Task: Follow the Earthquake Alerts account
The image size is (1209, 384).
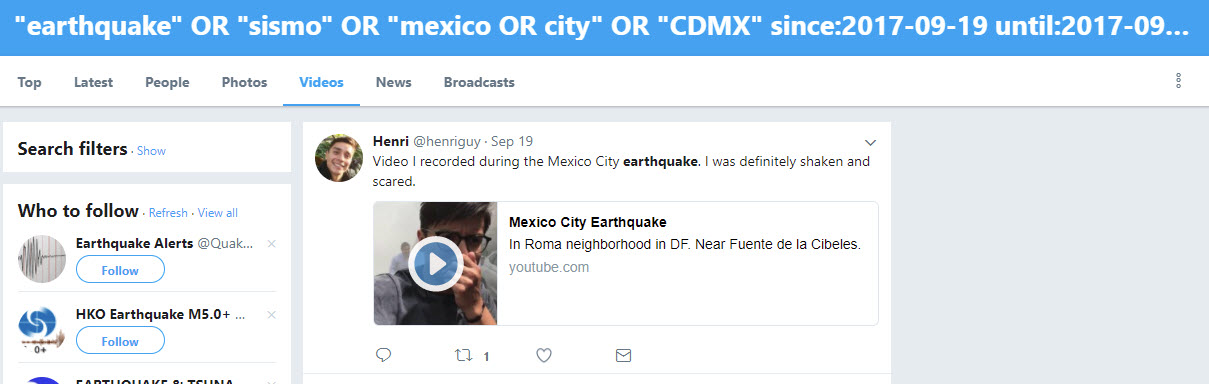Action: pos(120,270)
